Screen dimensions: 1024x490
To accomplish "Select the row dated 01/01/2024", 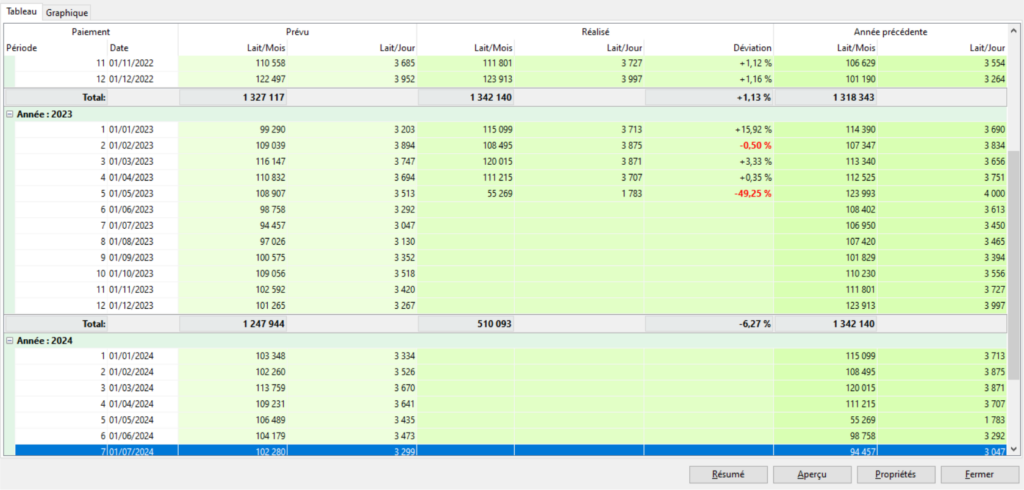I will (x=505, y=356).
